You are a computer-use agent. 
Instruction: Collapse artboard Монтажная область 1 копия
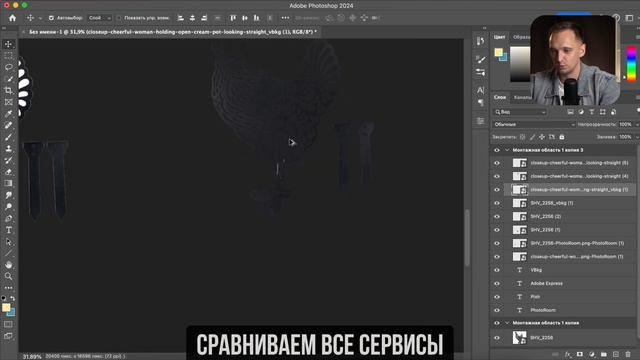click(507, 323)
